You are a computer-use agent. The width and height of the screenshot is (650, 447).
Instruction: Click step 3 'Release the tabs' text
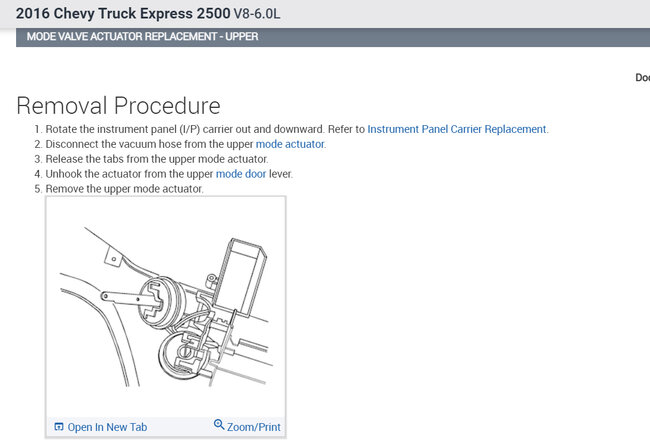tap(157, 159)
